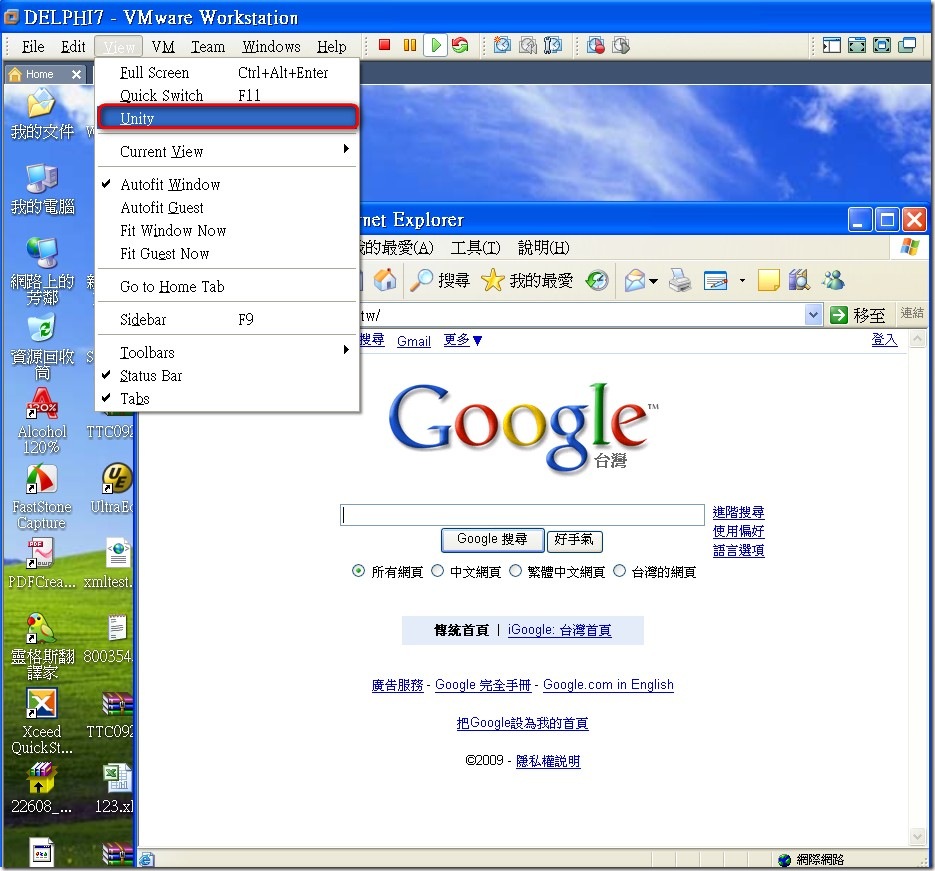Screen dimensions: 935x871
Task: Click the IE scrollbar down arrow
Action: [x=917, y=836]
